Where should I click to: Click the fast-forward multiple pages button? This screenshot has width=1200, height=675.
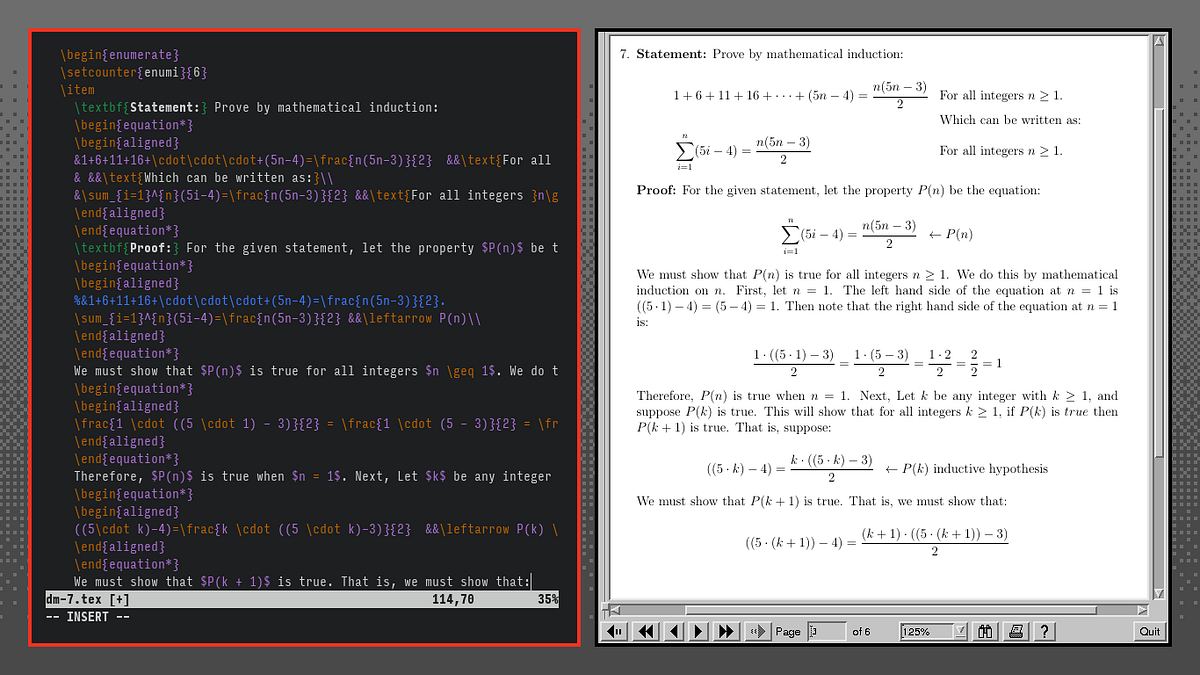tap(727, 631)
